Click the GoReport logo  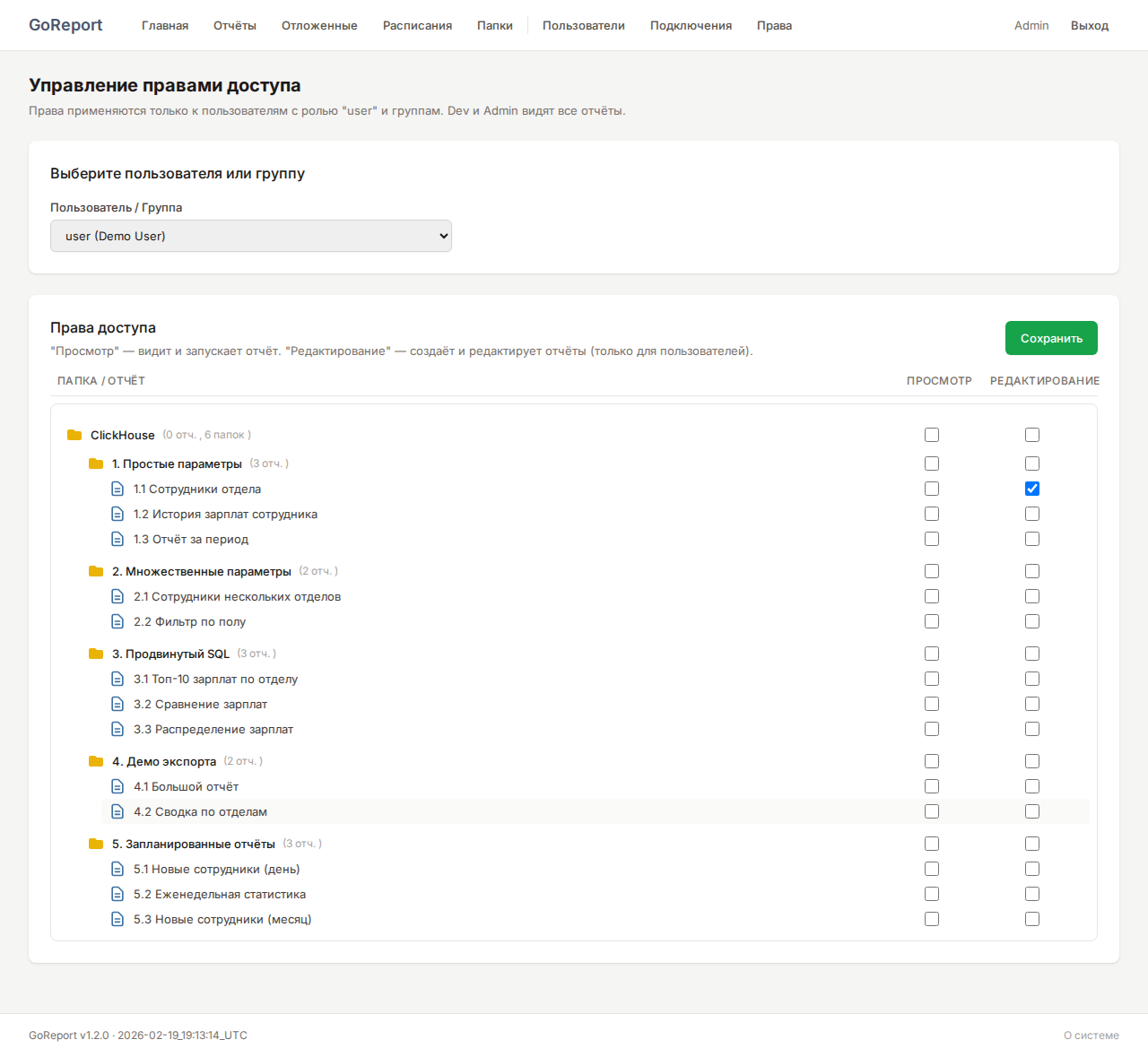pyautogui.click(x=65, y=25)
